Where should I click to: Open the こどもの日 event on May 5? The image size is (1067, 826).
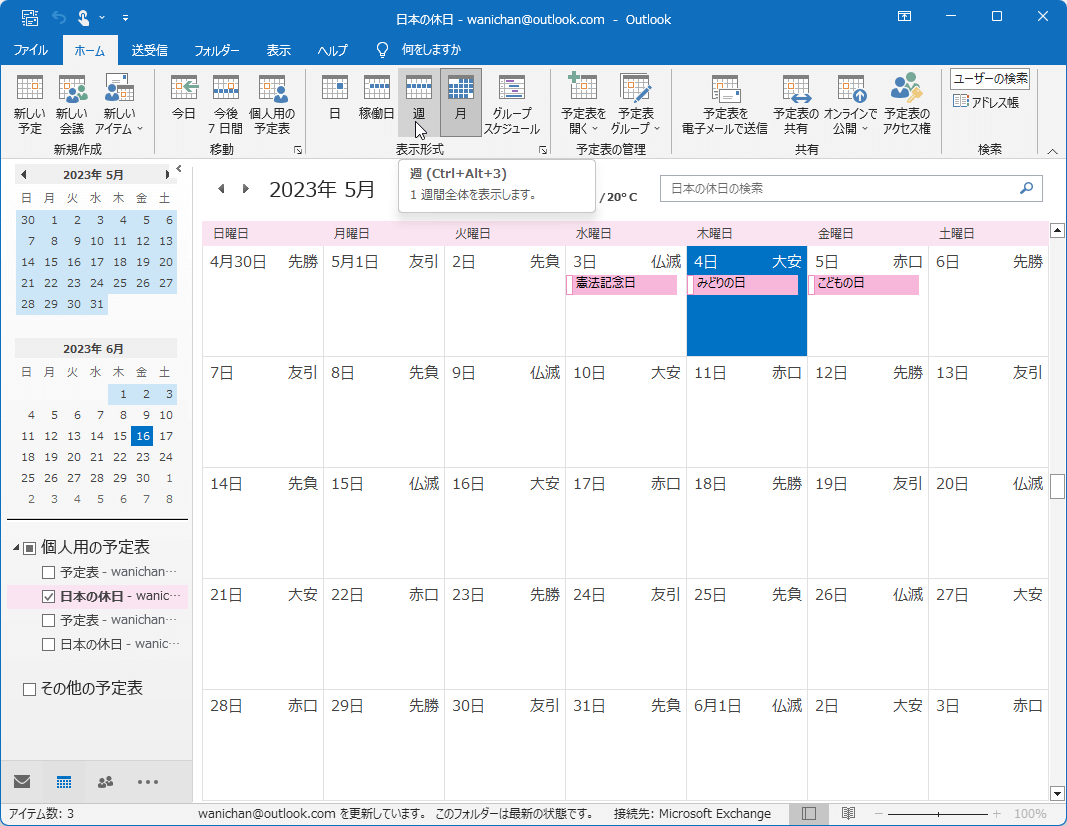[x=864, y=284]
